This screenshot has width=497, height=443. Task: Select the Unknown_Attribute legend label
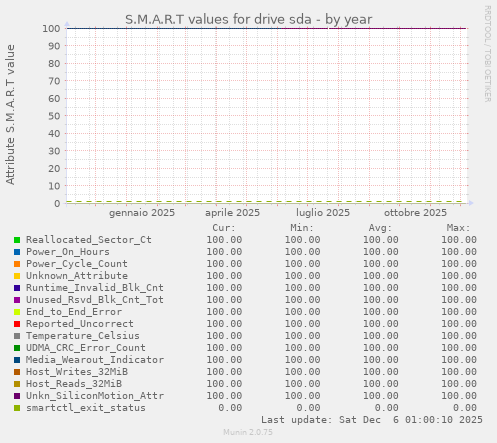point(77,276)
